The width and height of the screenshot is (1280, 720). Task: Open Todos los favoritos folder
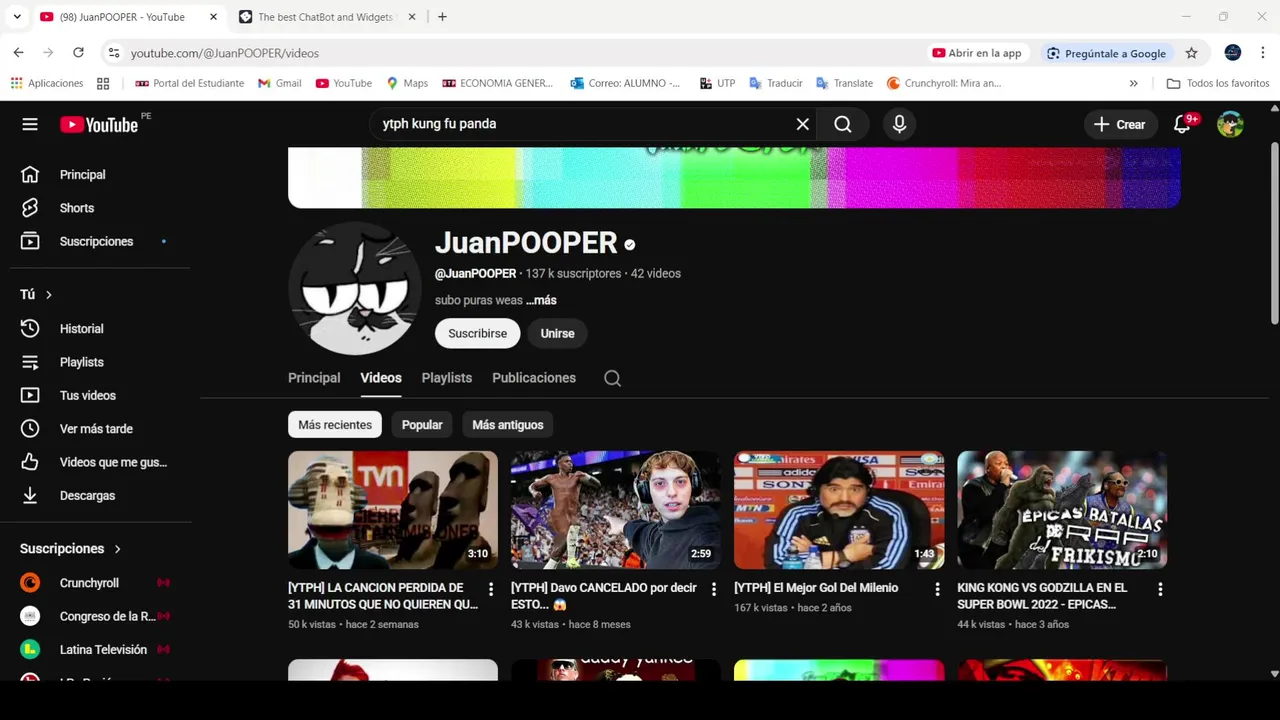(1217, 83)
